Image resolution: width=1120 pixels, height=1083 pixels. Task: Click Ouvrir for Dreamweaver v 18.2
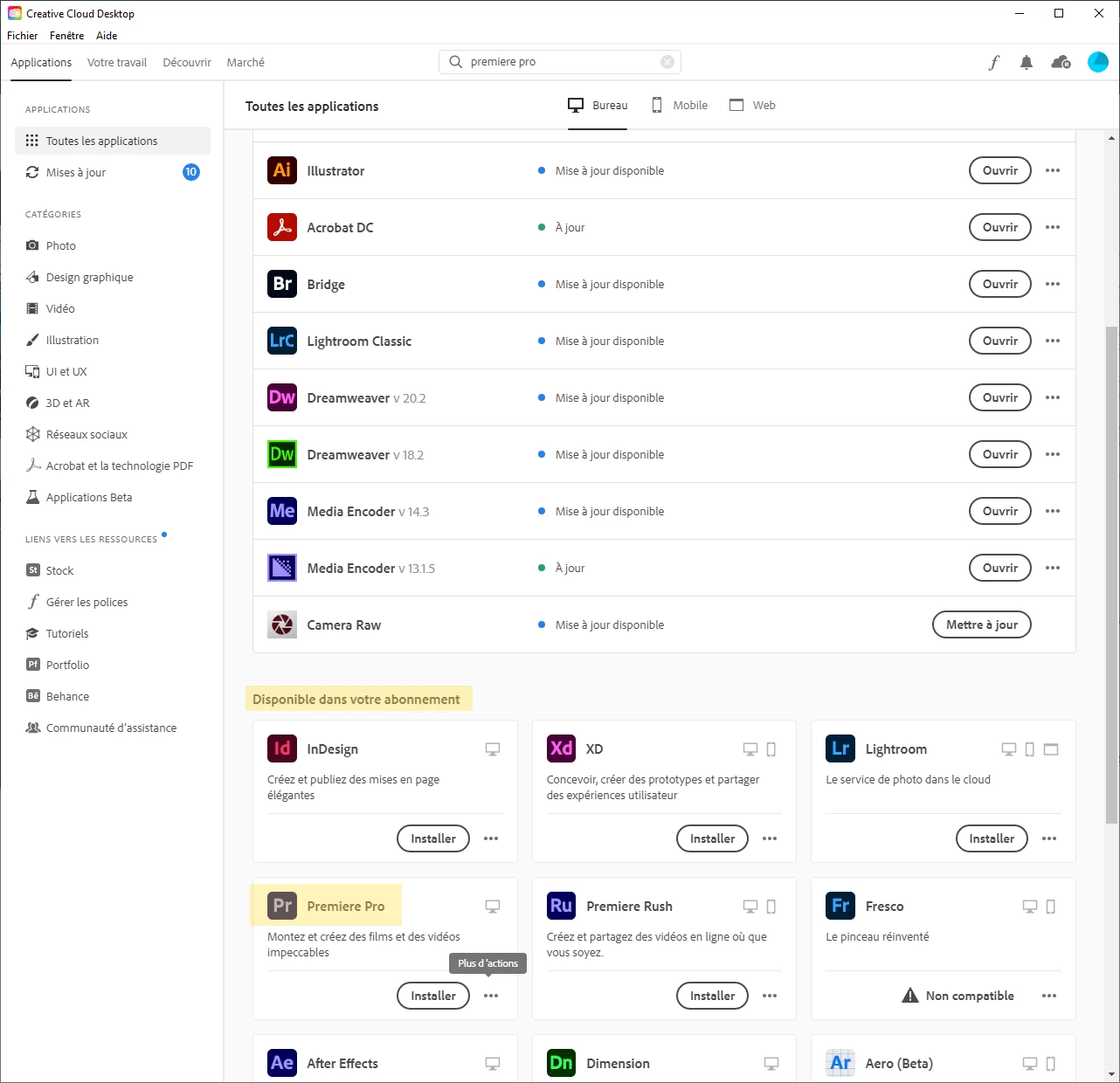pyautogui.click(x=1000, y=454)
